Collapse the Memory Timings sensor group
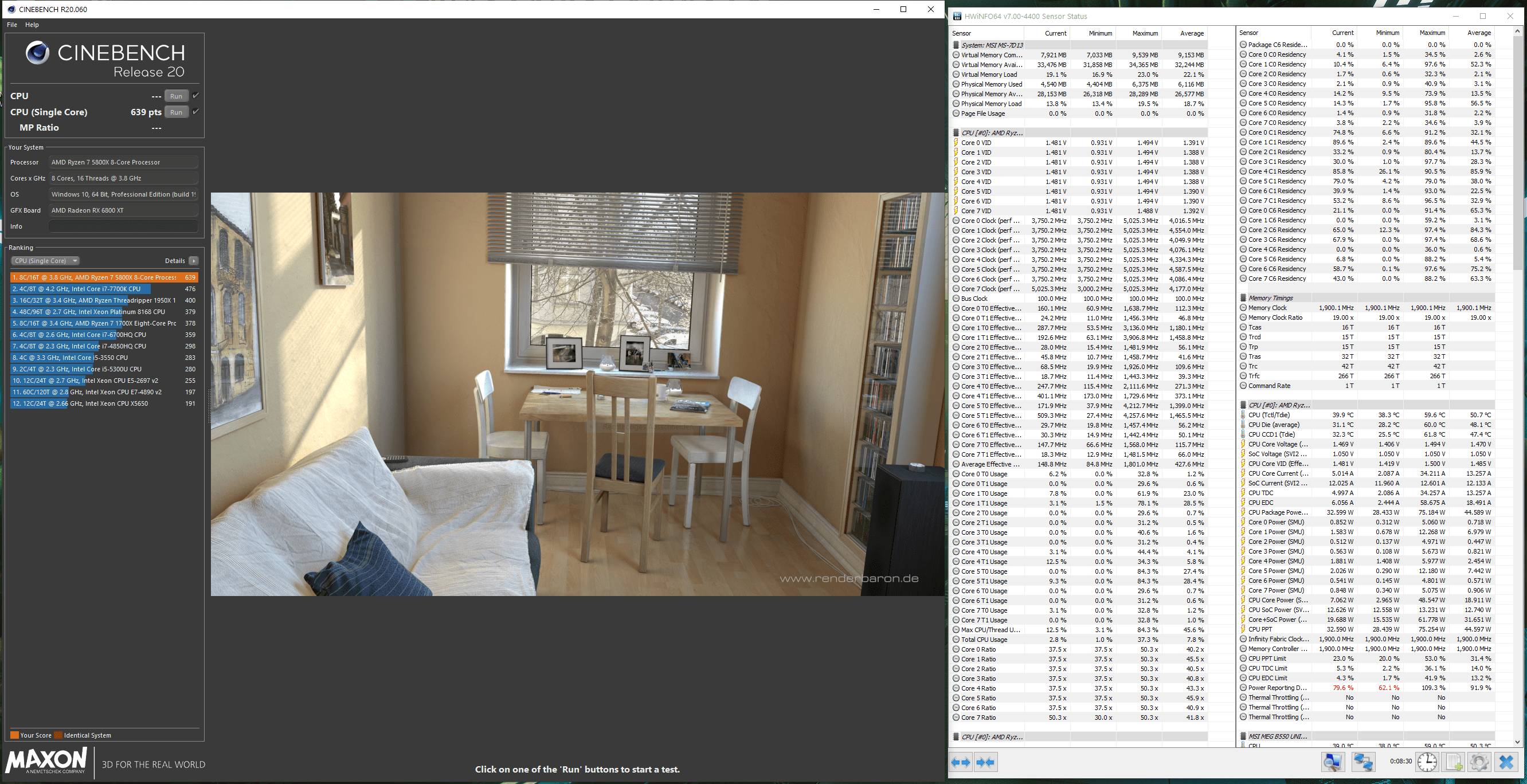1527x784 pixels. coord(1243,298)
